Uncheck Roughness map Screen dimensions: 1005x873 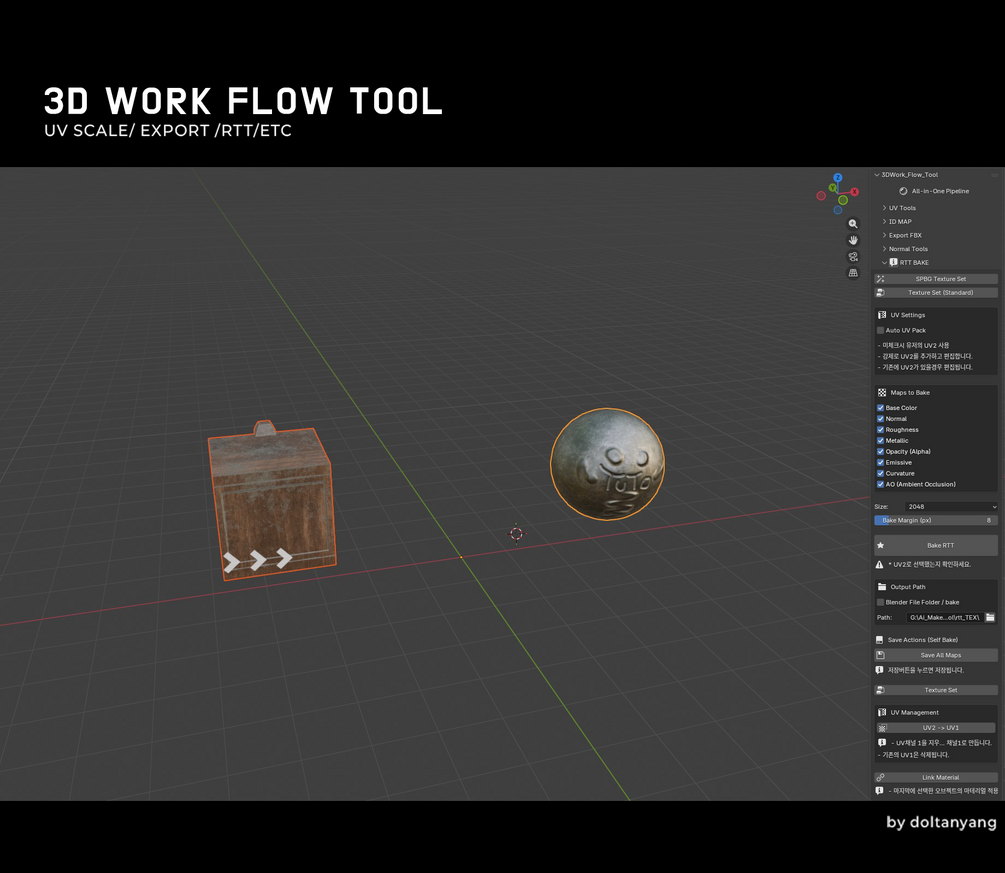pyautogui.click(x=880, y=429)
